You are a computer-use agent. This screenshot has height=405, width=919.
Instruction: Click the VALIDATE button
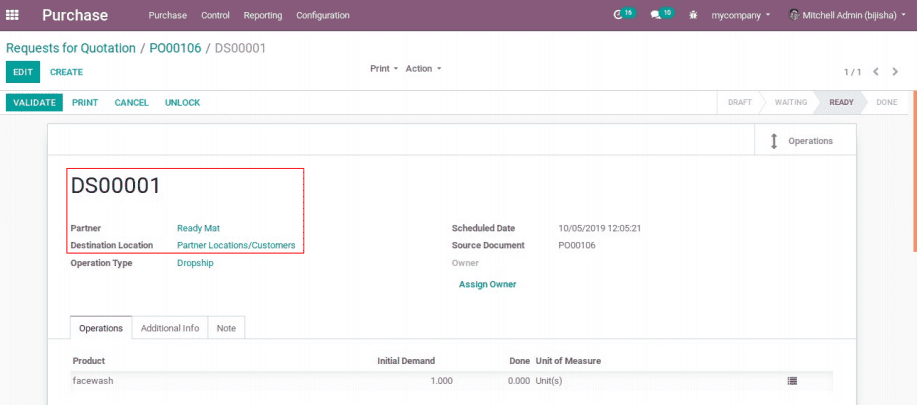point(35,103)
